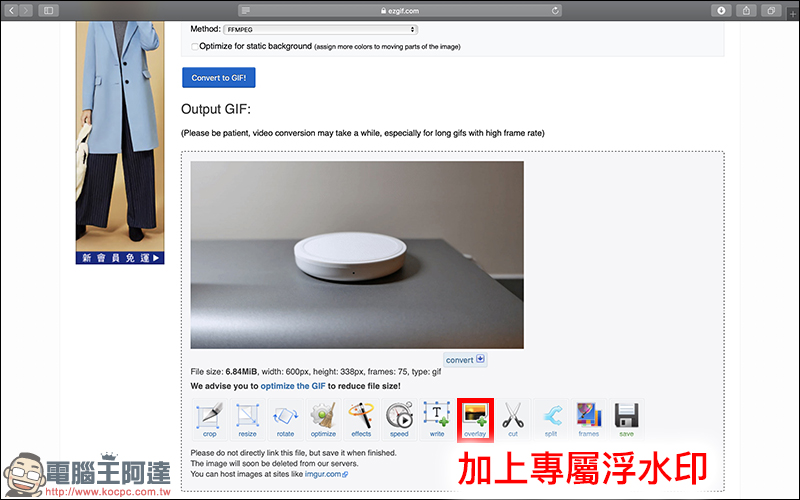Viewport: 800px width, 500px height.
Task: Select the crop tool icon
Action: [x=210, y=419]
